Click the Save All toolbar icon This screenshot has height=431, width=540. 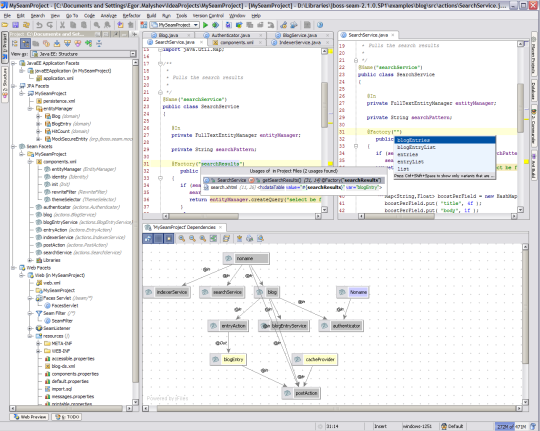point(15,25)
